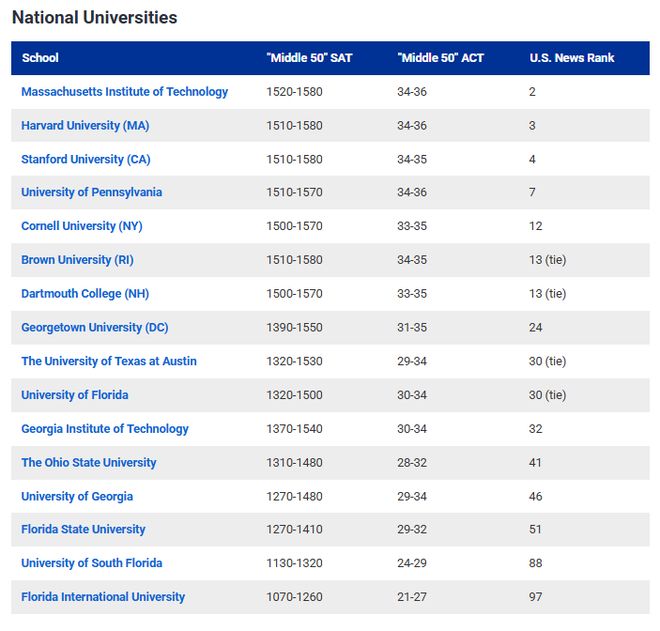The width and height of the screenshot is (660, 631).
Task: Click the School column header
Action: [40, 58]
